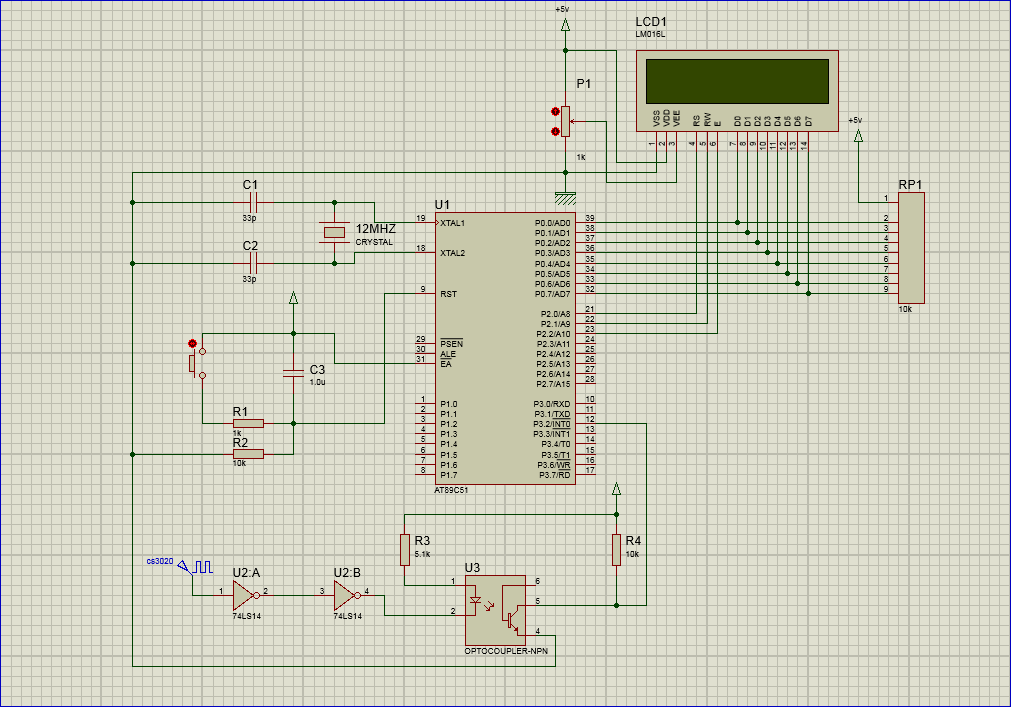Viewport: 1011px width, 707px height.
Task: Click the RST pin label on U1
Action: (449, 294)
